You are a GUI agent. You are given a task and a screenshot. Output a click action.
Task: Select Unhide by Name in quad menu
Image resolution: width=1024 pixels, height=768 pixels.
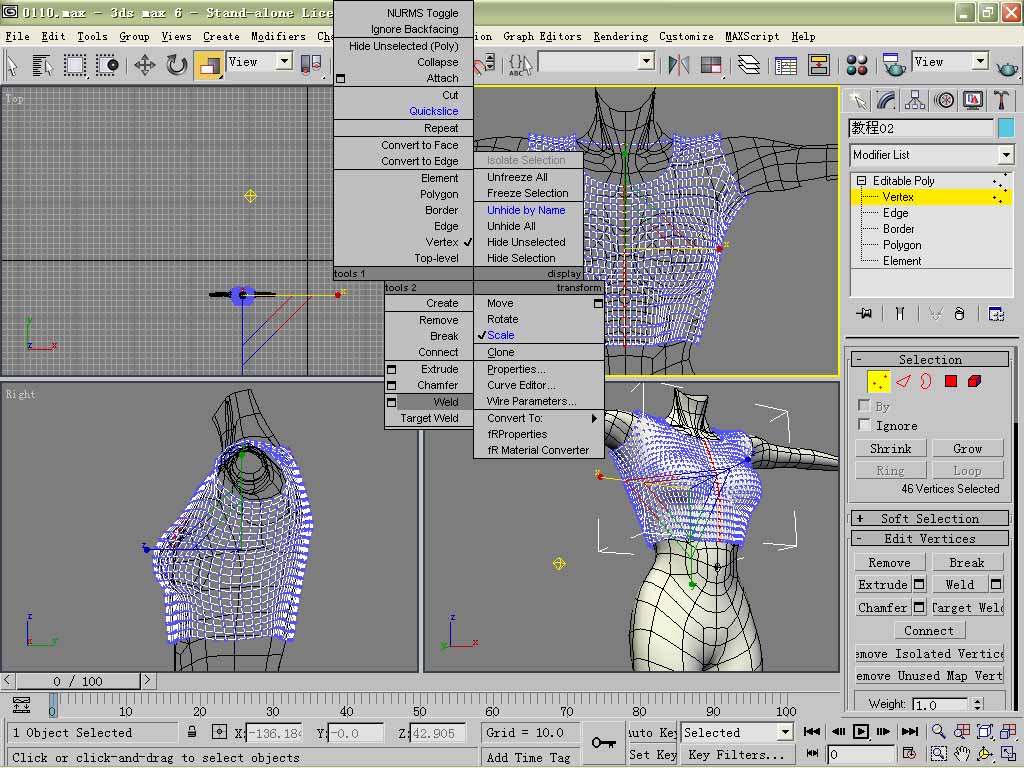click(526, 210)
